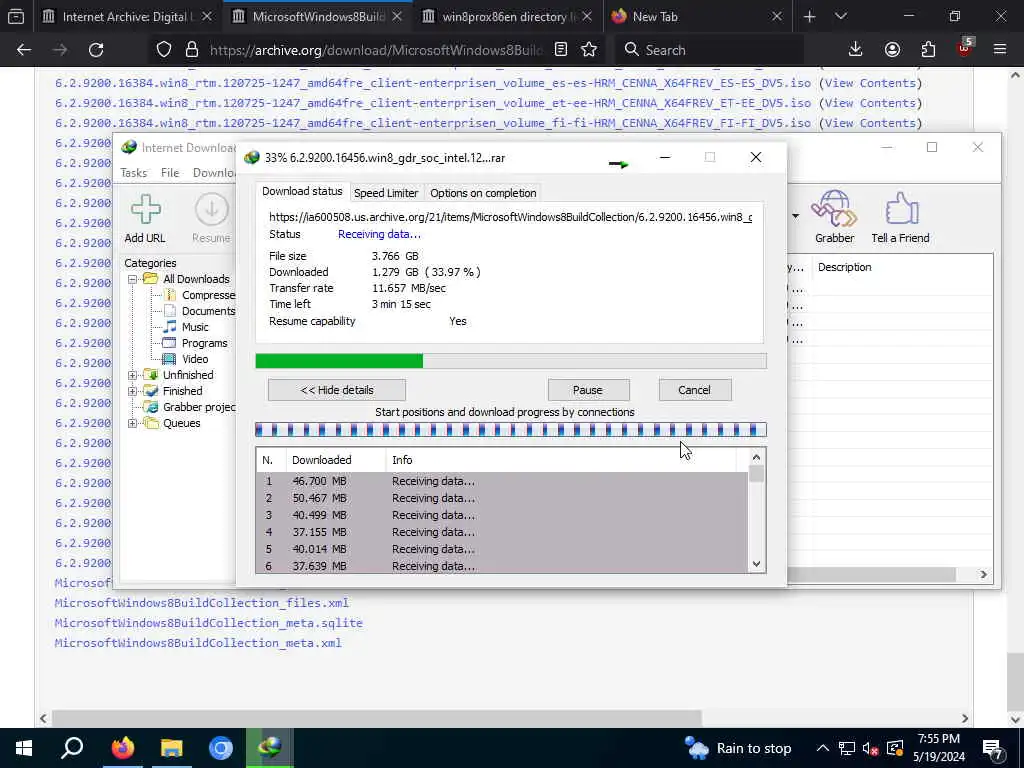
Task: Open the Rain to stop weather widget
Action: tap(738, 748)
